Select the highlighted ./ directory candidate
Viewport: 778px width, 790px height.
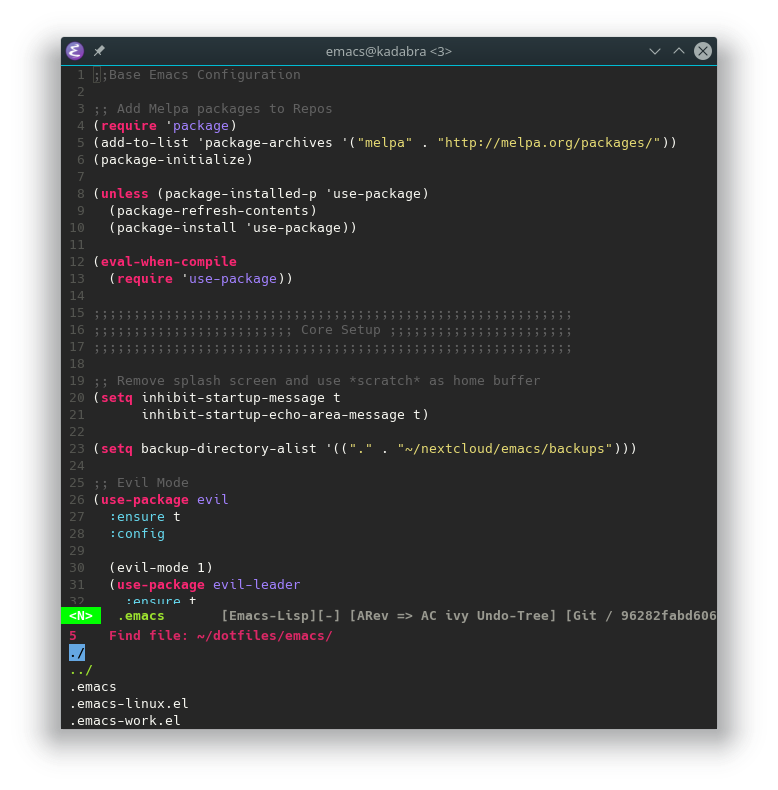coord(77,652)
